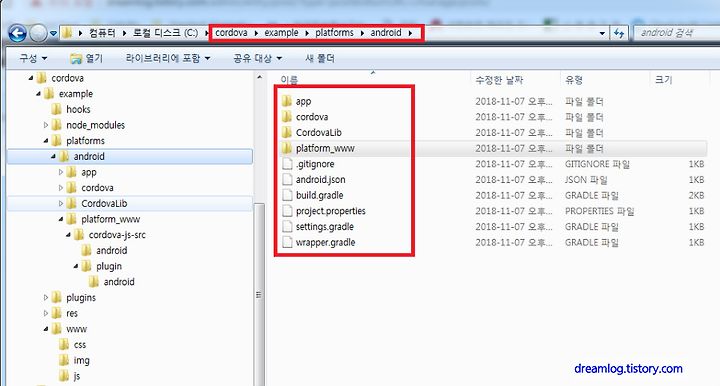The width and height of the screenshot is (720, 386).
Task: Select the 'build.gradle' file icon
Action: click(x=287, y=195)
